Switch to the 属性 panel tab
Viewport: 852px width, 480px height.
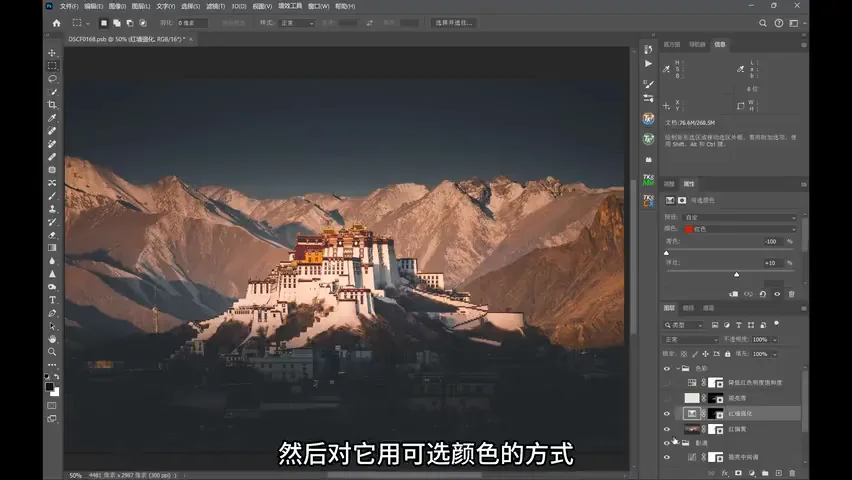coord(689,184)
